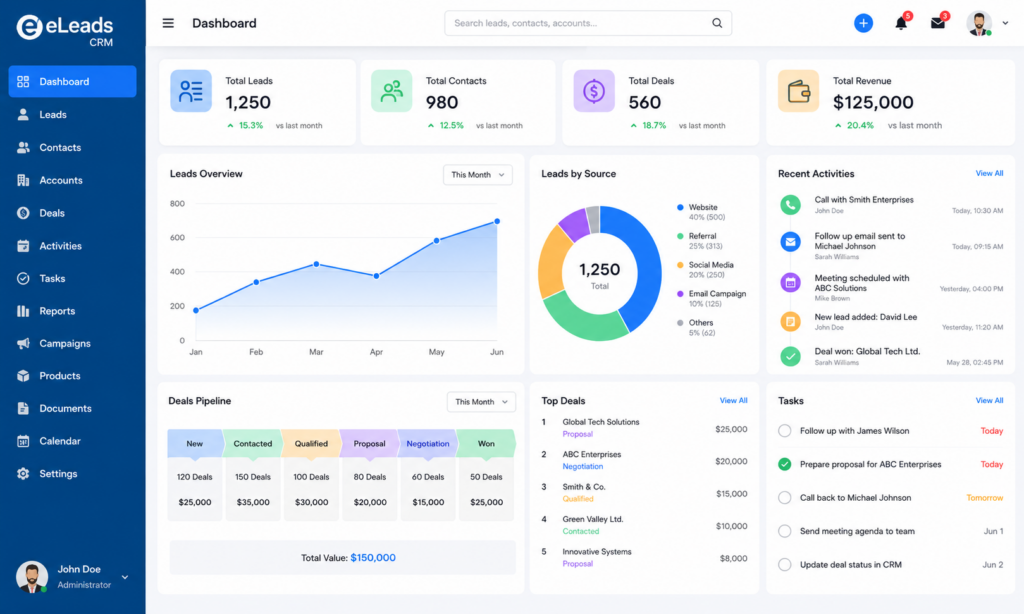Open the Dashboard sidebar item
The image size is (1024, 614).
(72, 82)
